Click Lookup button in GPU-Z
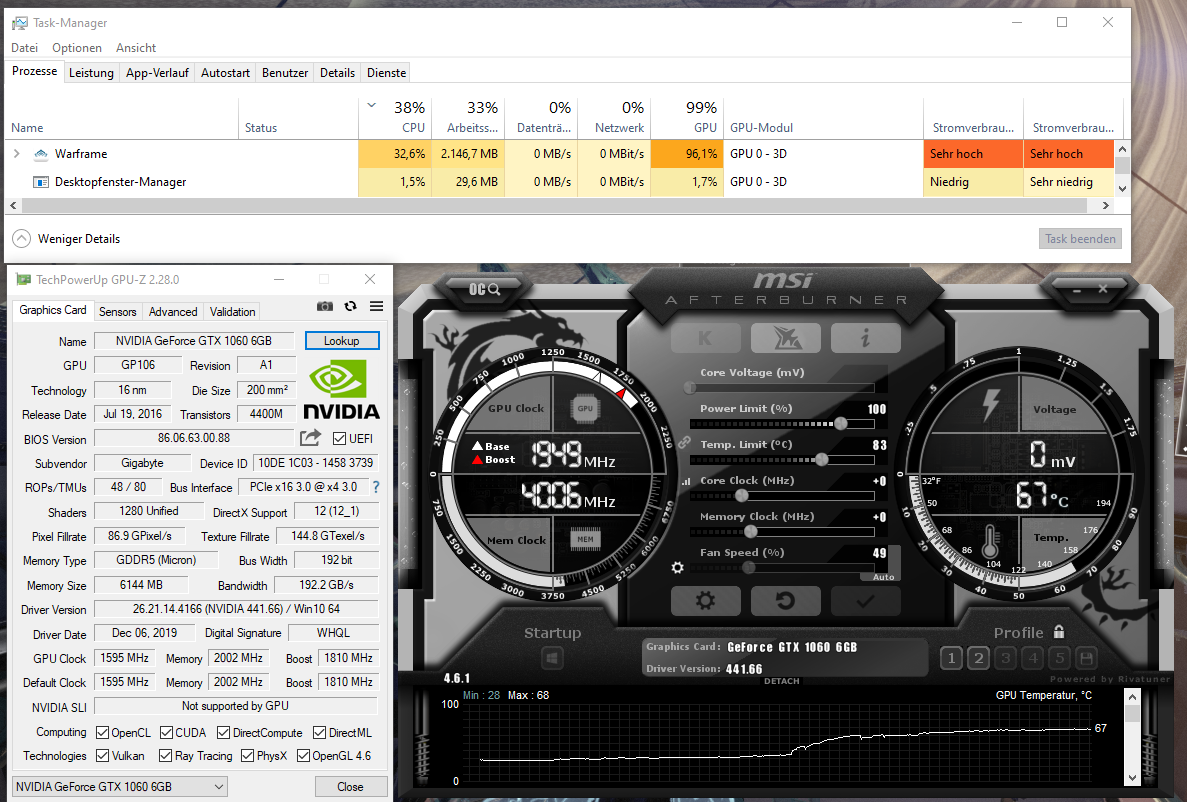The image size is (1187, 802). (x=341, y=341)
